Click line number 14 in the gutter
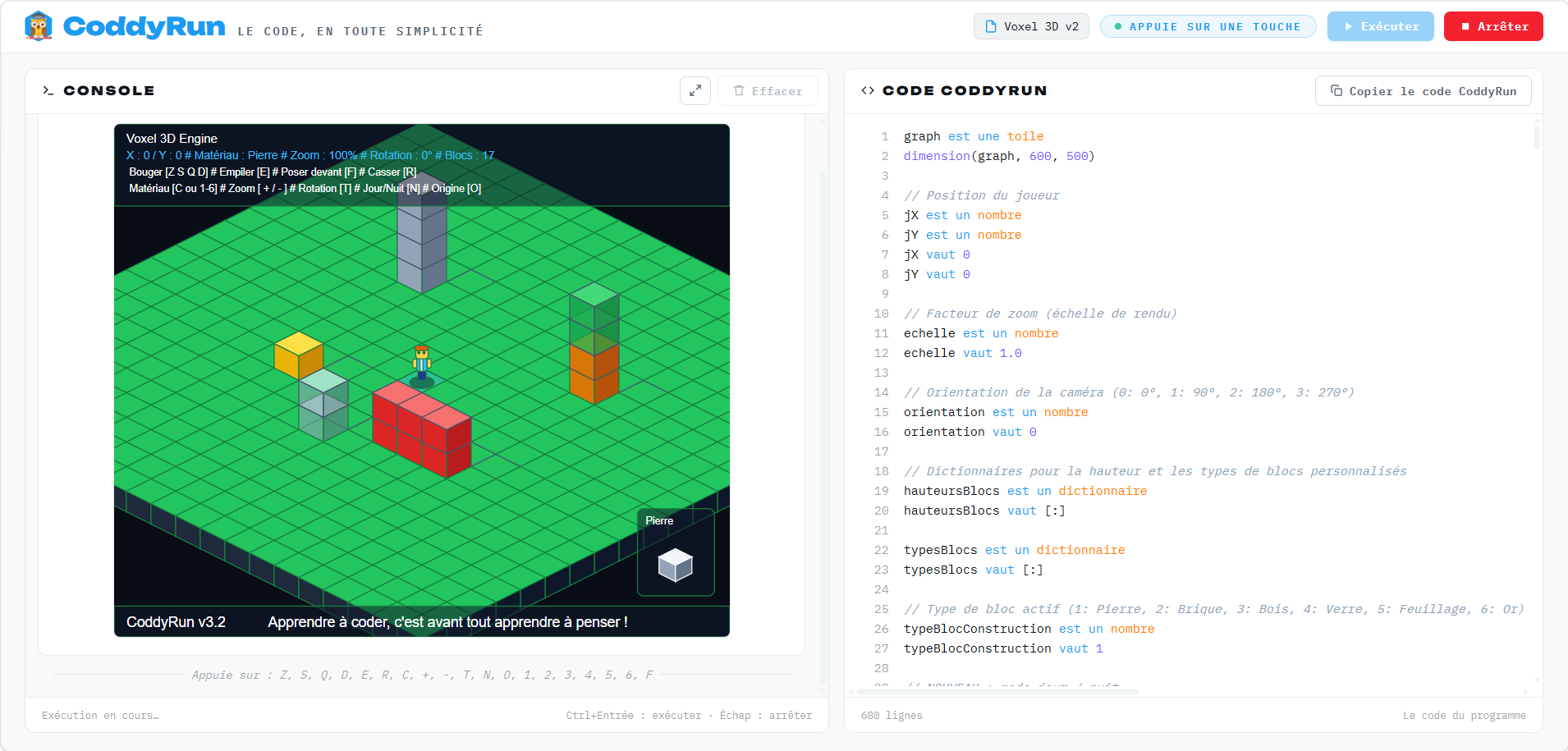 882,392
